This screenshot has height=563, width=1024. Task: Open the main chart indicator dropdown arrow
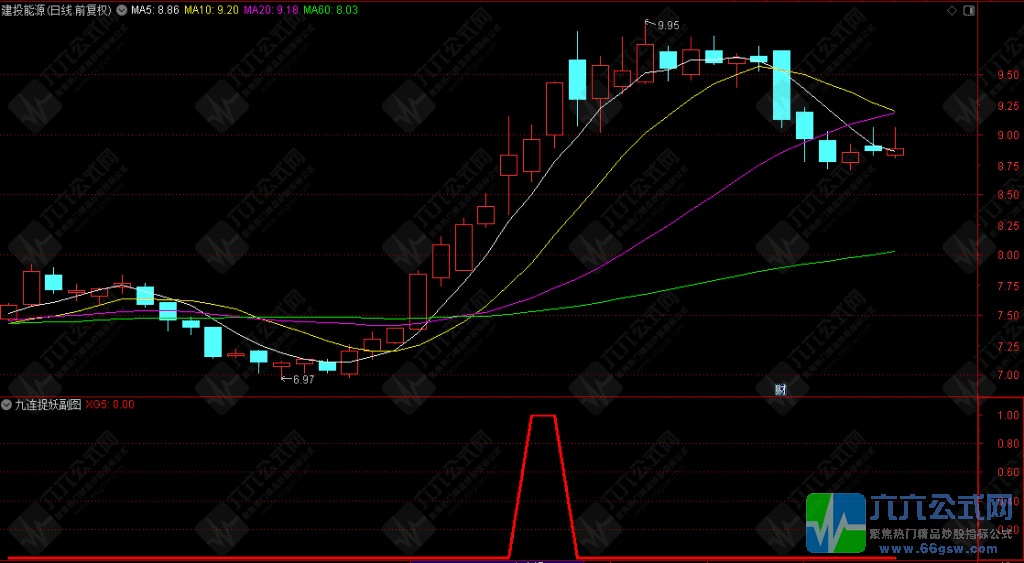pos(121,10)
